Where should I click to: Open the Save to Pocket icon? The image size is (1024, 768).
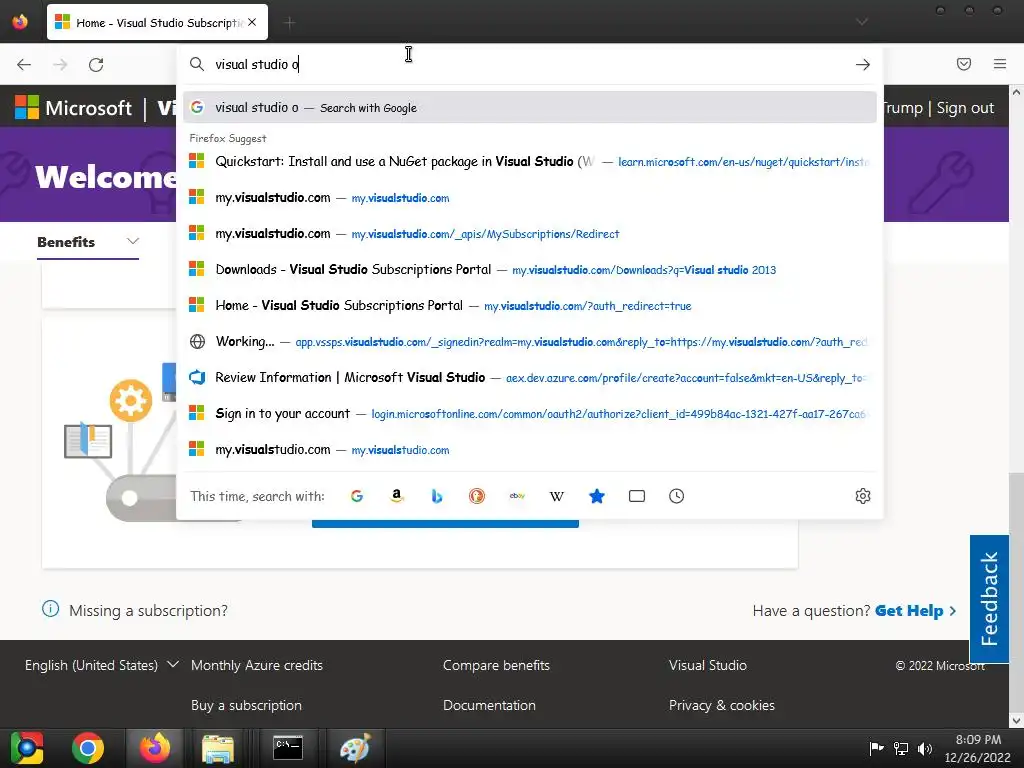[x=963, y=64]
